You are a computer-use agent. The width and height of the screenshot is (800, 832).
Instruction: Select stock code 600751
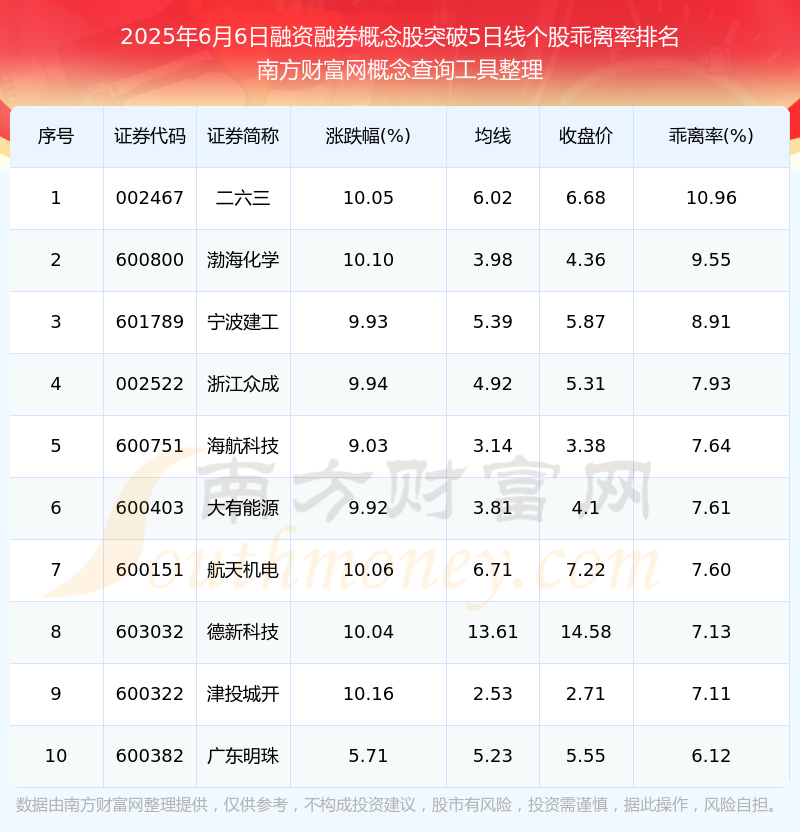[150, 446]
